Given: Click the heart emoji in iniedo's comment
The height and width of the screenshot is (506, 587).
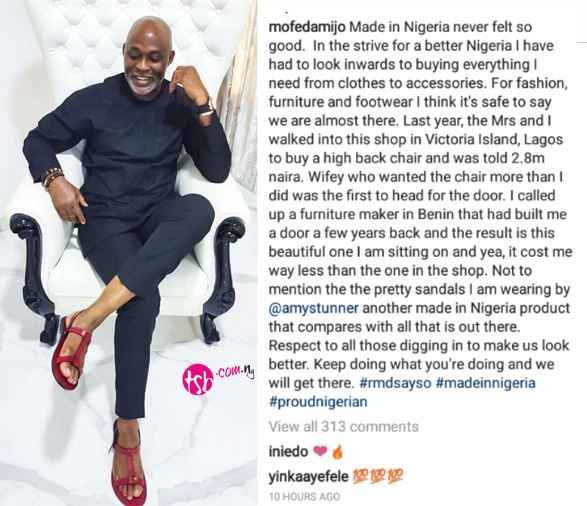Looking at the screenshot, I should (320, 452).
